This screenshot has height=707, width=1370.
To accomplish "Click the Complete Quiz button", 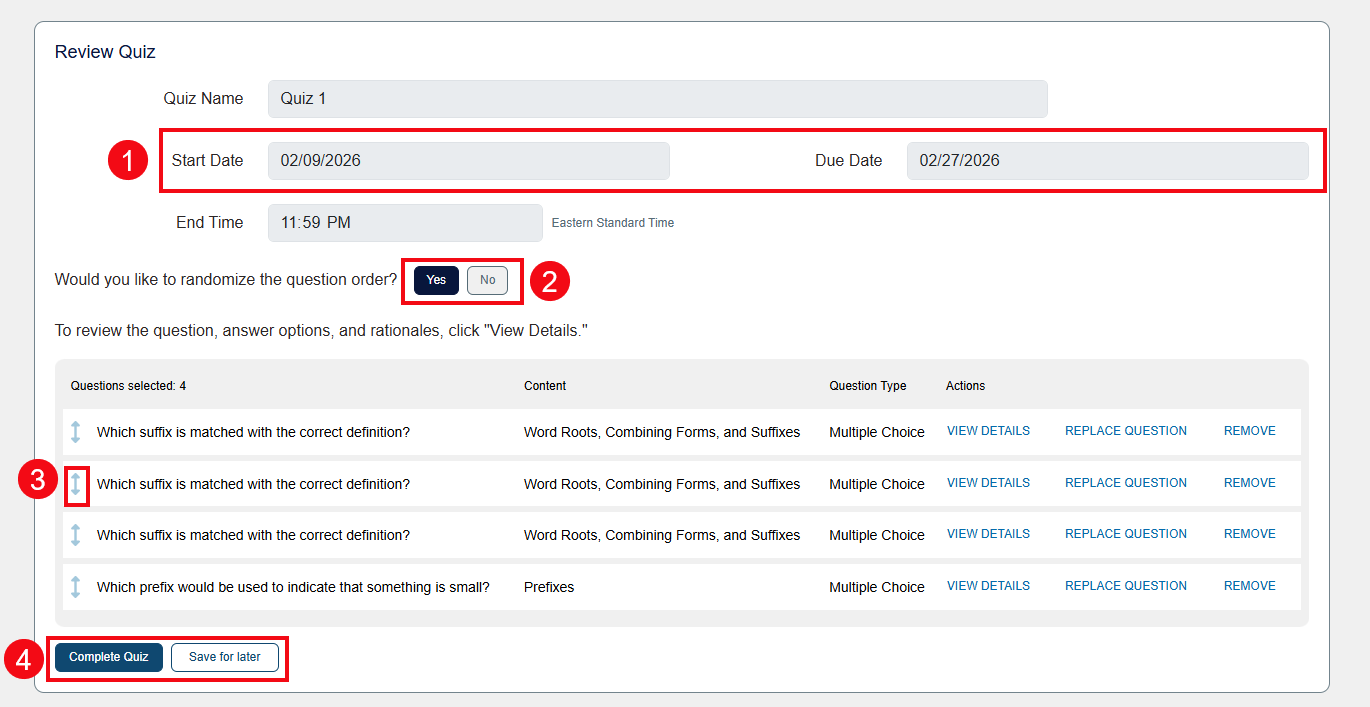I will click(107, 657).
